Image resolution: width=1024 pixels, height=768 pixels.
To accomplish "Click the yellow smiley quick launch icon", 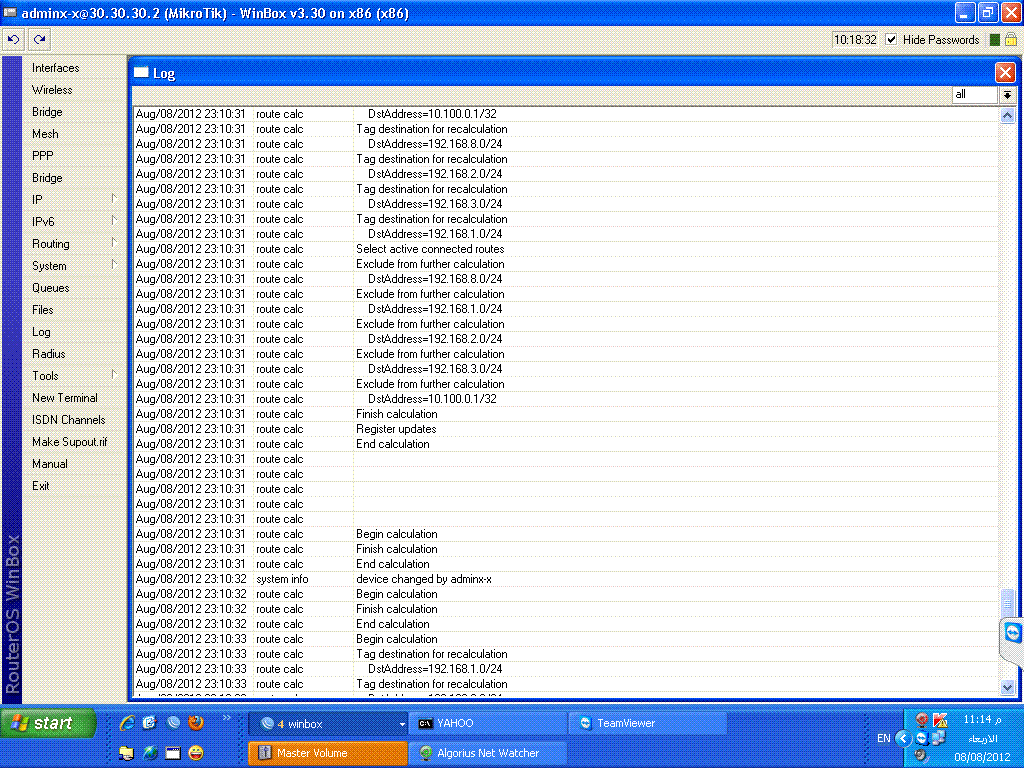I will (195, 752).
